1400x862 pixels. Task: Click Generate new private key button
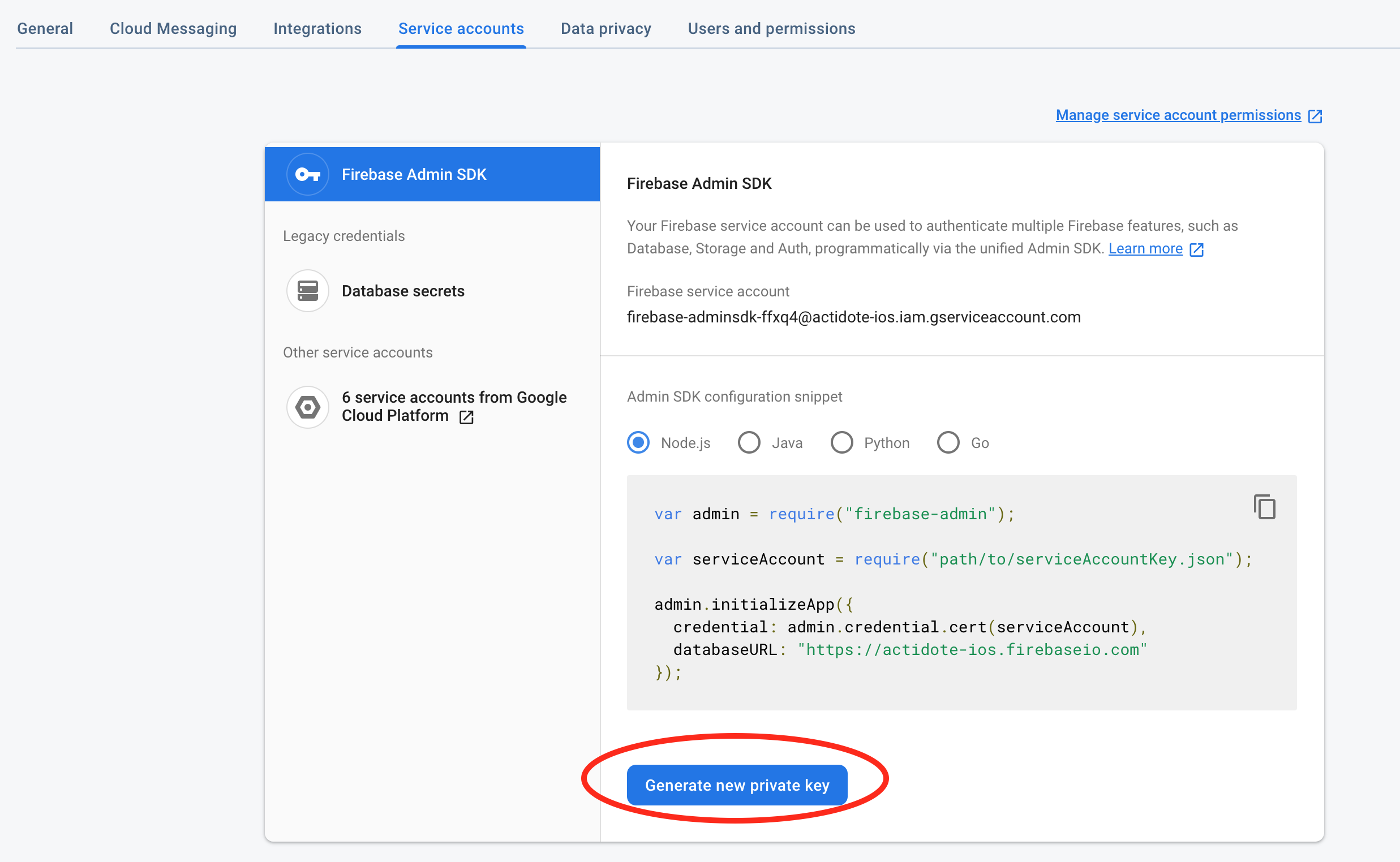pos(737,785)
